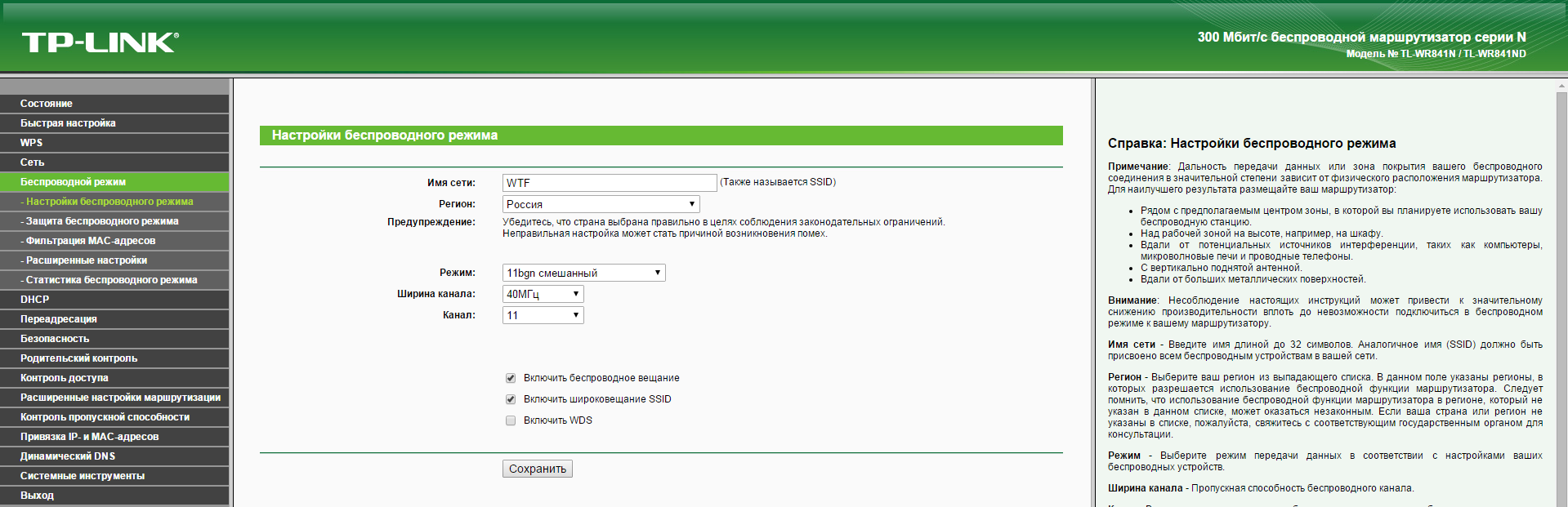Toggle Включить беспроводное вещание checkbox

(511, 378)
